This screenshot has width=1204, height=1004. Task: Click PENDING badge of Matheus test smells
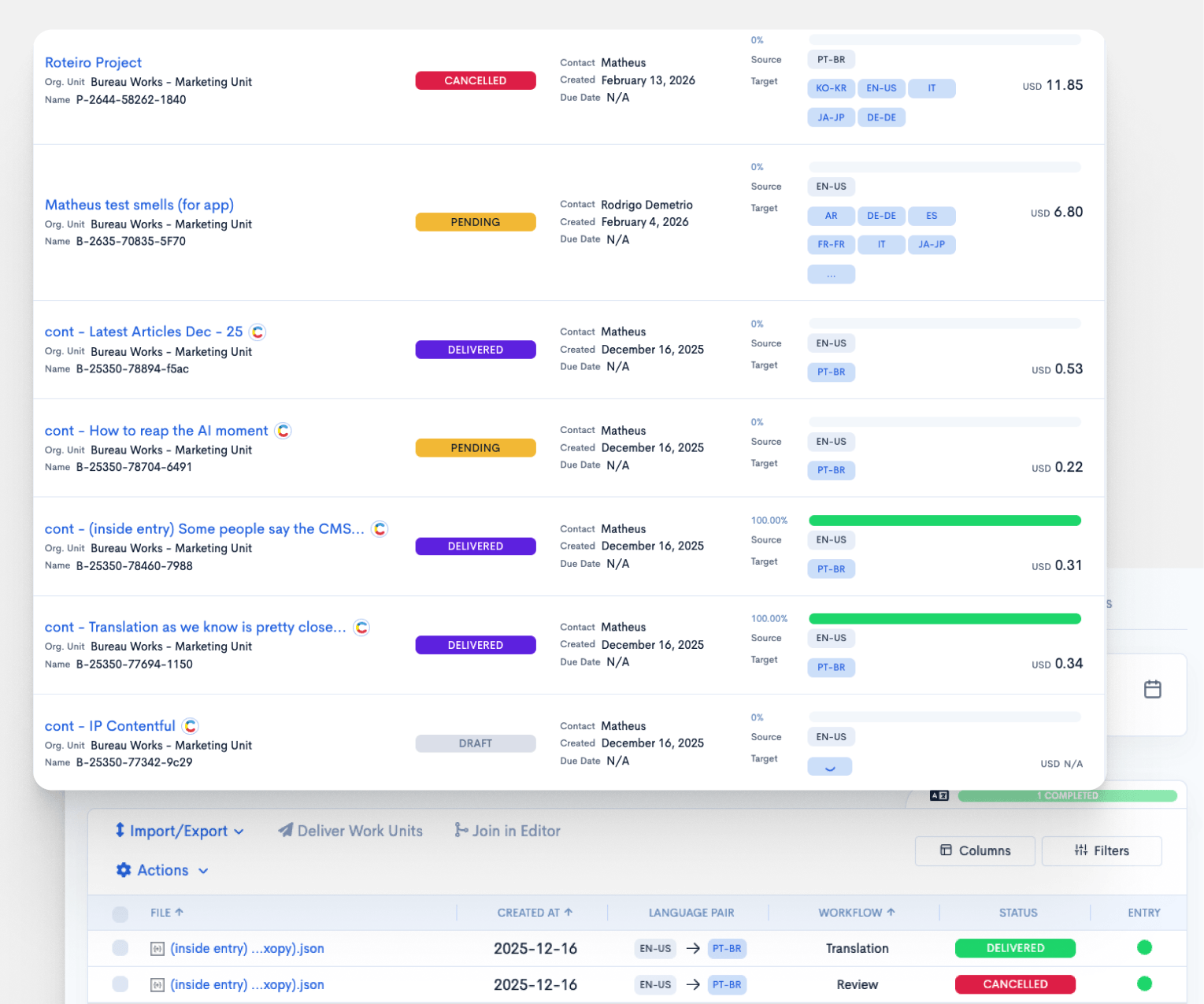(x=476, y=222)
